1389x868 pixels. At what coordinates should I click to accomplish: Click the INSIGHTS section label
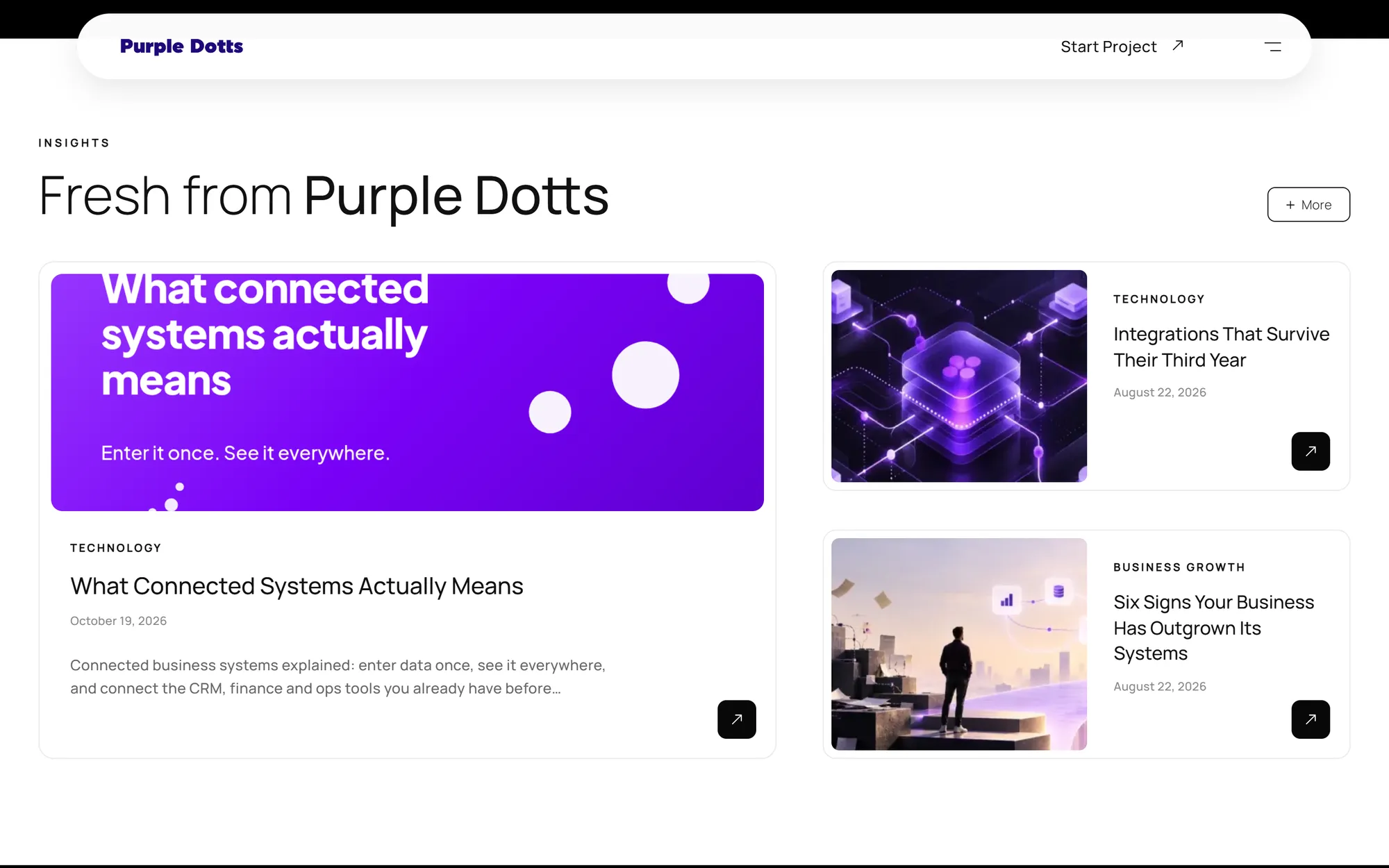tap(74, 143)
